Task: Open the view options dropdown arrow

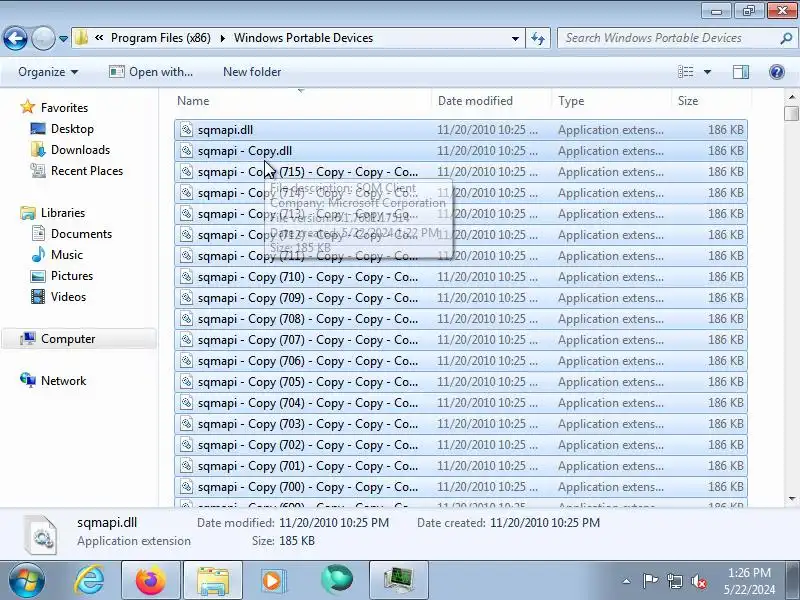Action: 707,72
